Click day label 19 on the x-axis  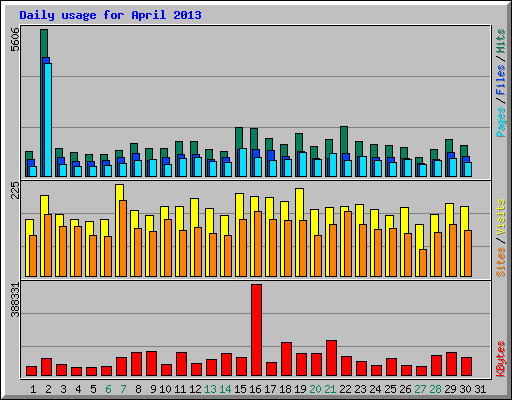coord(300,389)
